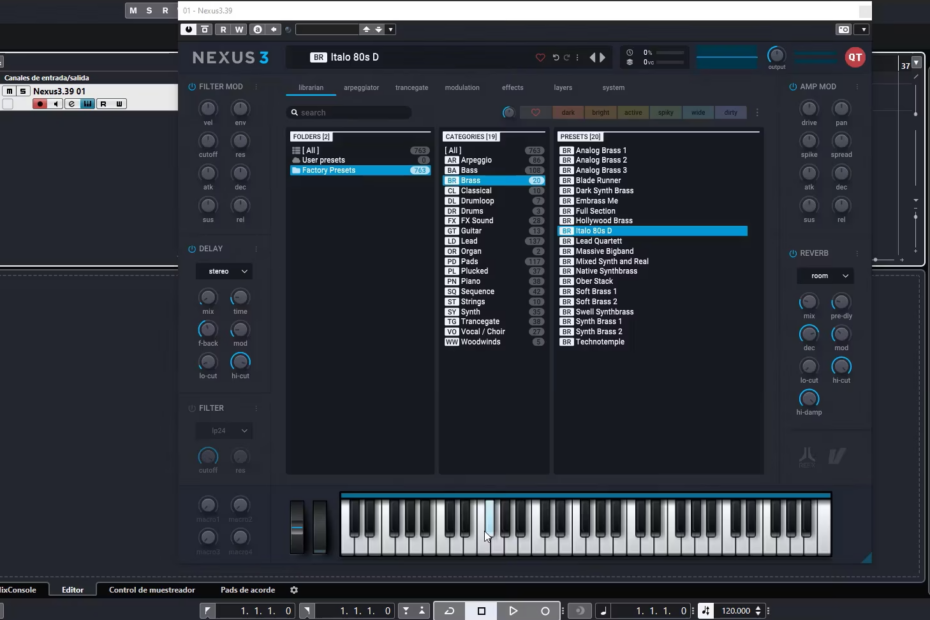
Task: Open the Editor tab in Cubase lower zone
Action: [x=72, y=590]
